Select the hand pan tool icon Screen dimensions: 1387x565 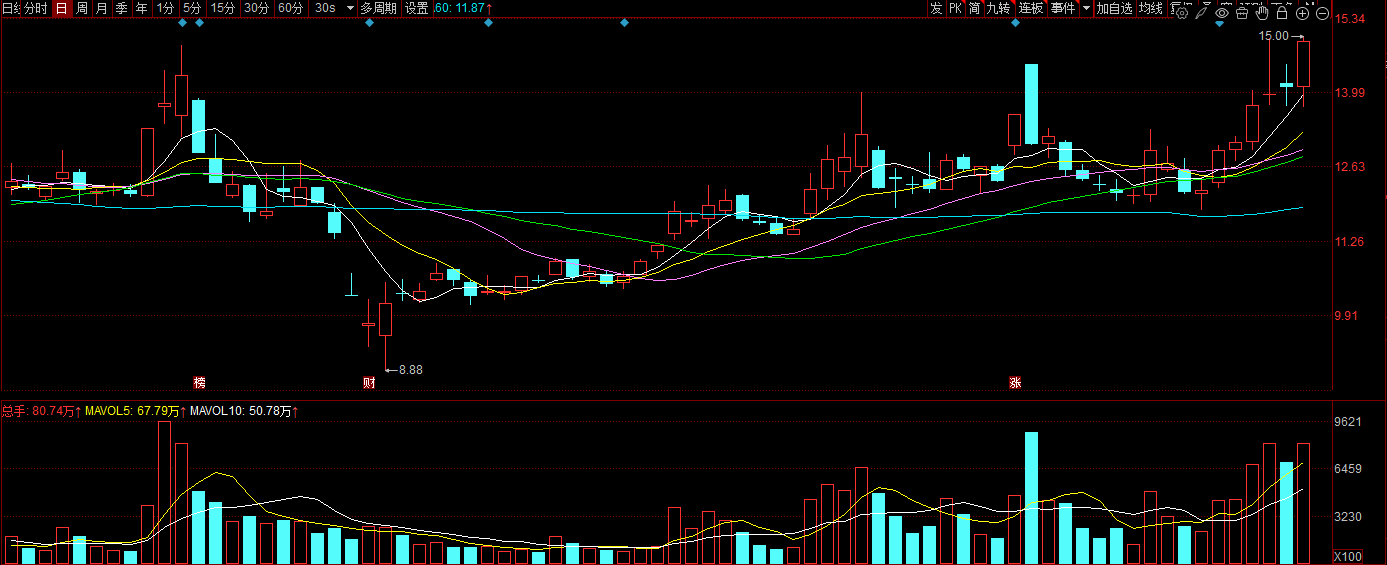[x=1262, y=13]
